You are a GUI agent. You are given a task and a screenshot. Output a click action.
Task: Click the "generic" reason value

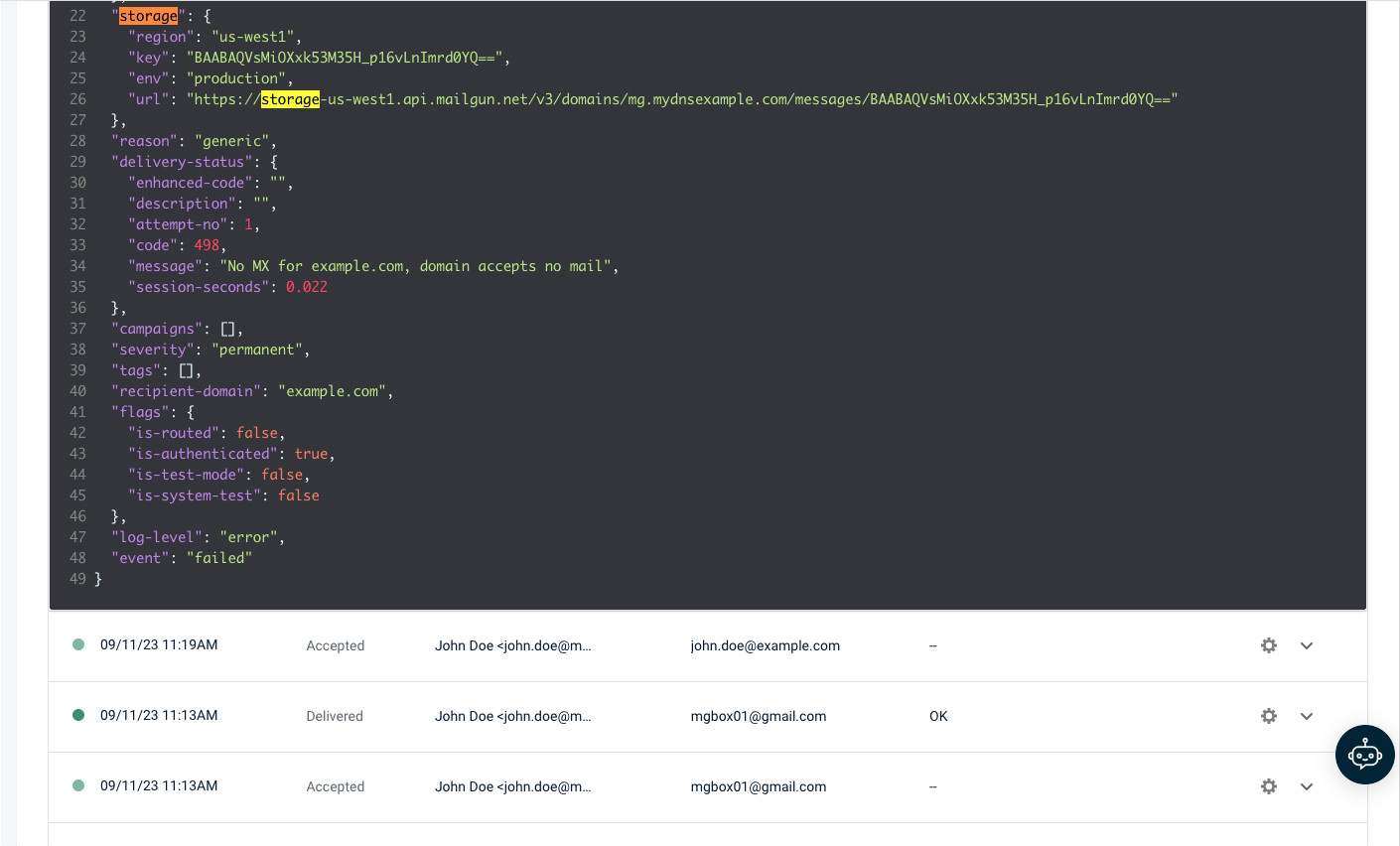click(231, 141)
